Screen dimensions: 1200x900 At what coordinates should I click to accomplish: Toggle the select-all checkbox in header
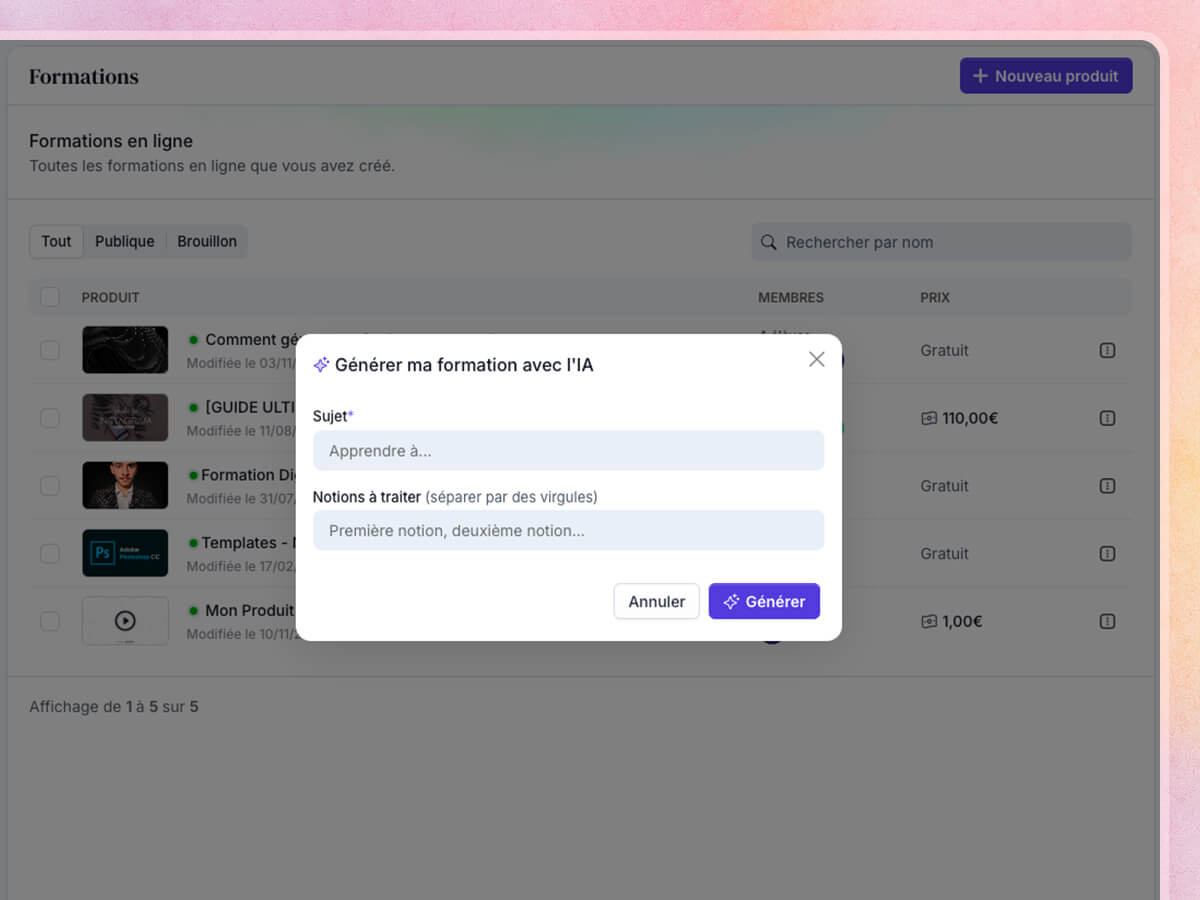pos(49,297)
